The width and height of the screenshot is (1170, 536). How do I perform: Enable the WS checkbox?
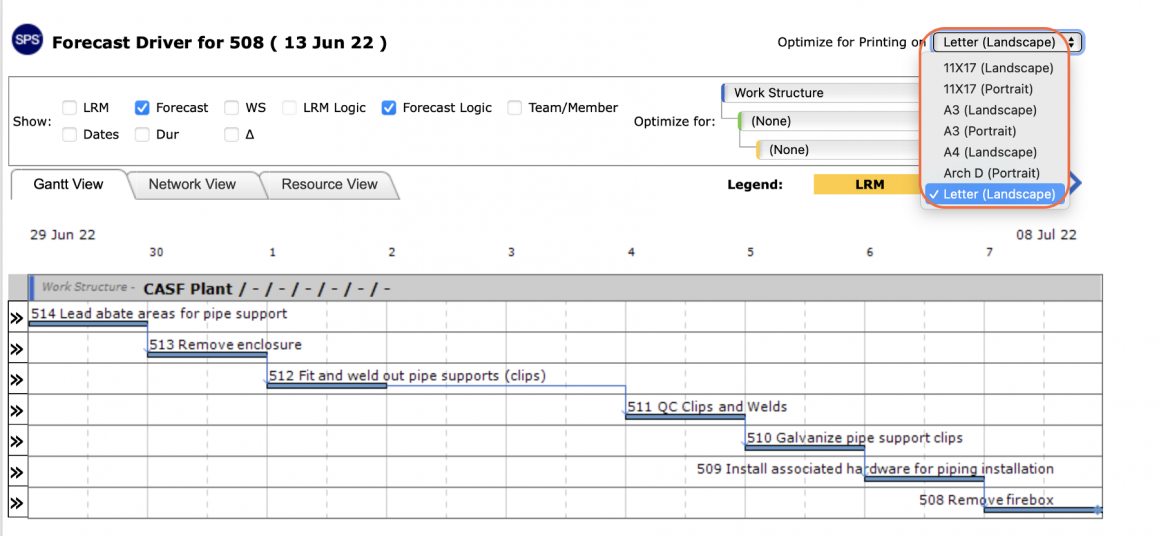click(231, 108)
